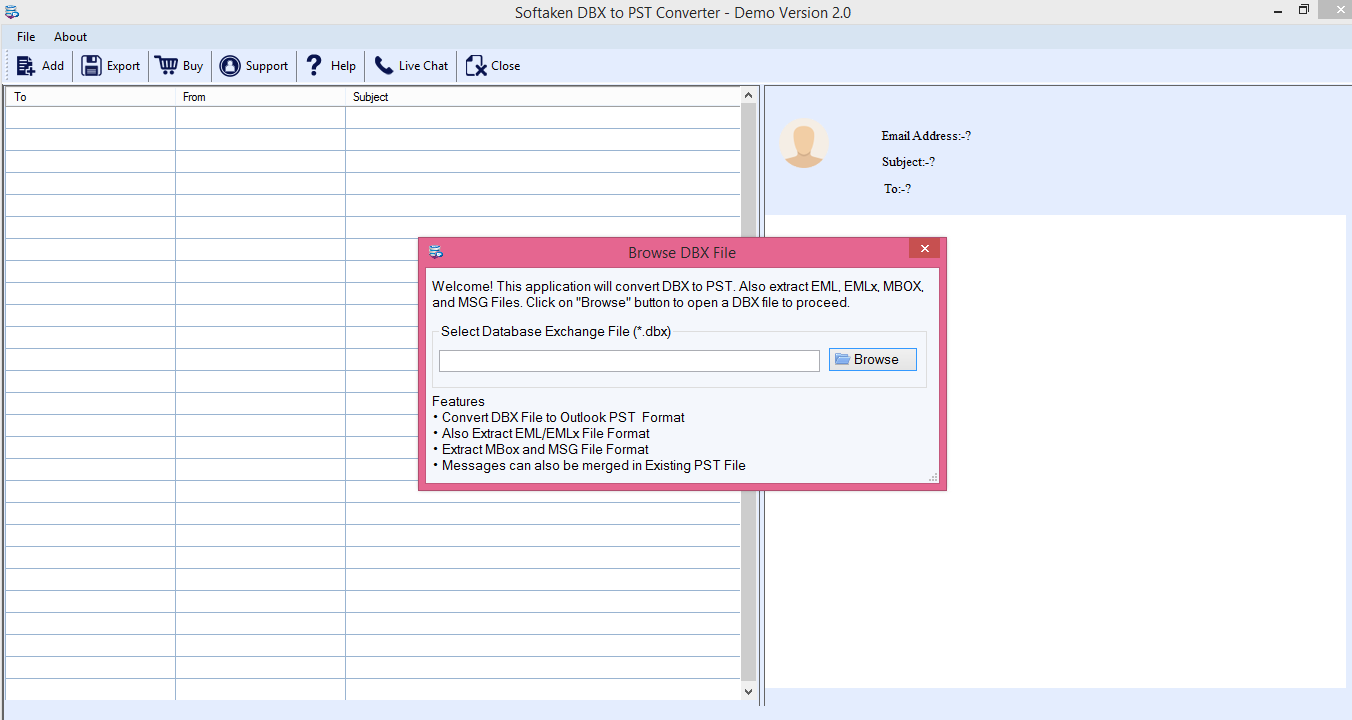Click the Help question mark icon
Screen dimensions: 1352x720
point(314,66)
